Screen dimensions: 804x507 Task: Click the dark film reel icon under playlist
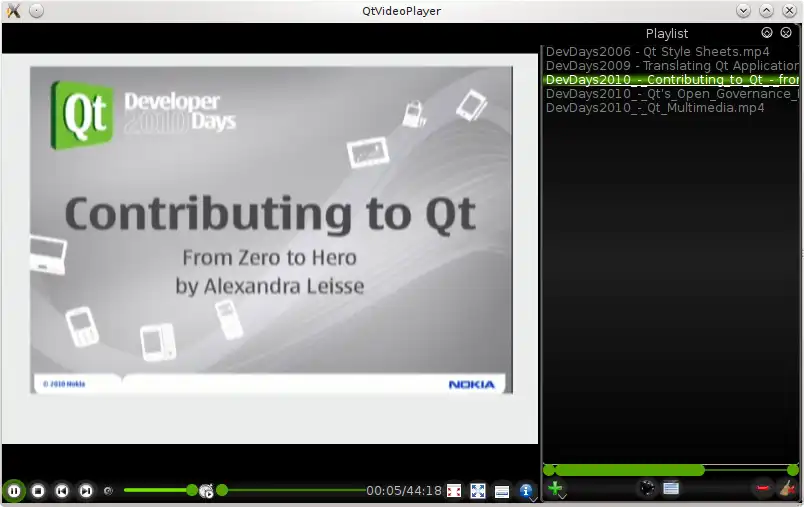(x=647, y=488)
